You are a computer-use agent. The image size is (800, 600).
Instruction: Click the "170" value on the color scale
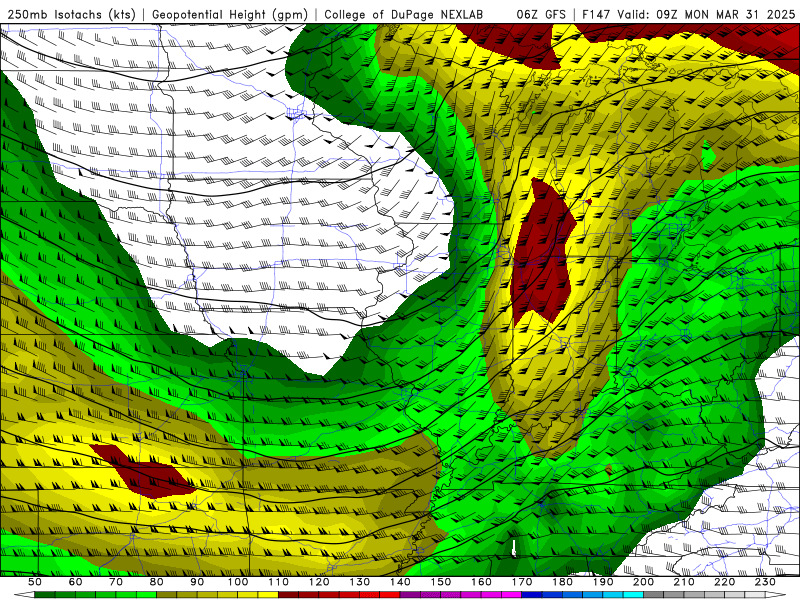coord(521,582)
